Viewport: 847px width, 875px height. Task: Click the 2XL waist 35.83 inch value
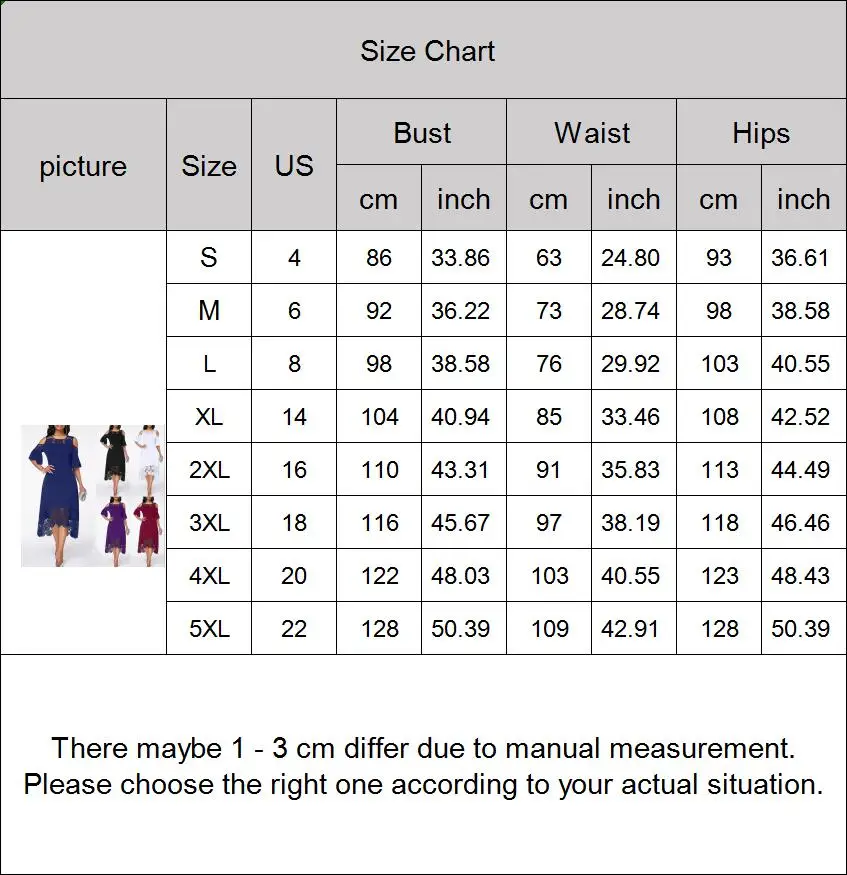(631, 469)
